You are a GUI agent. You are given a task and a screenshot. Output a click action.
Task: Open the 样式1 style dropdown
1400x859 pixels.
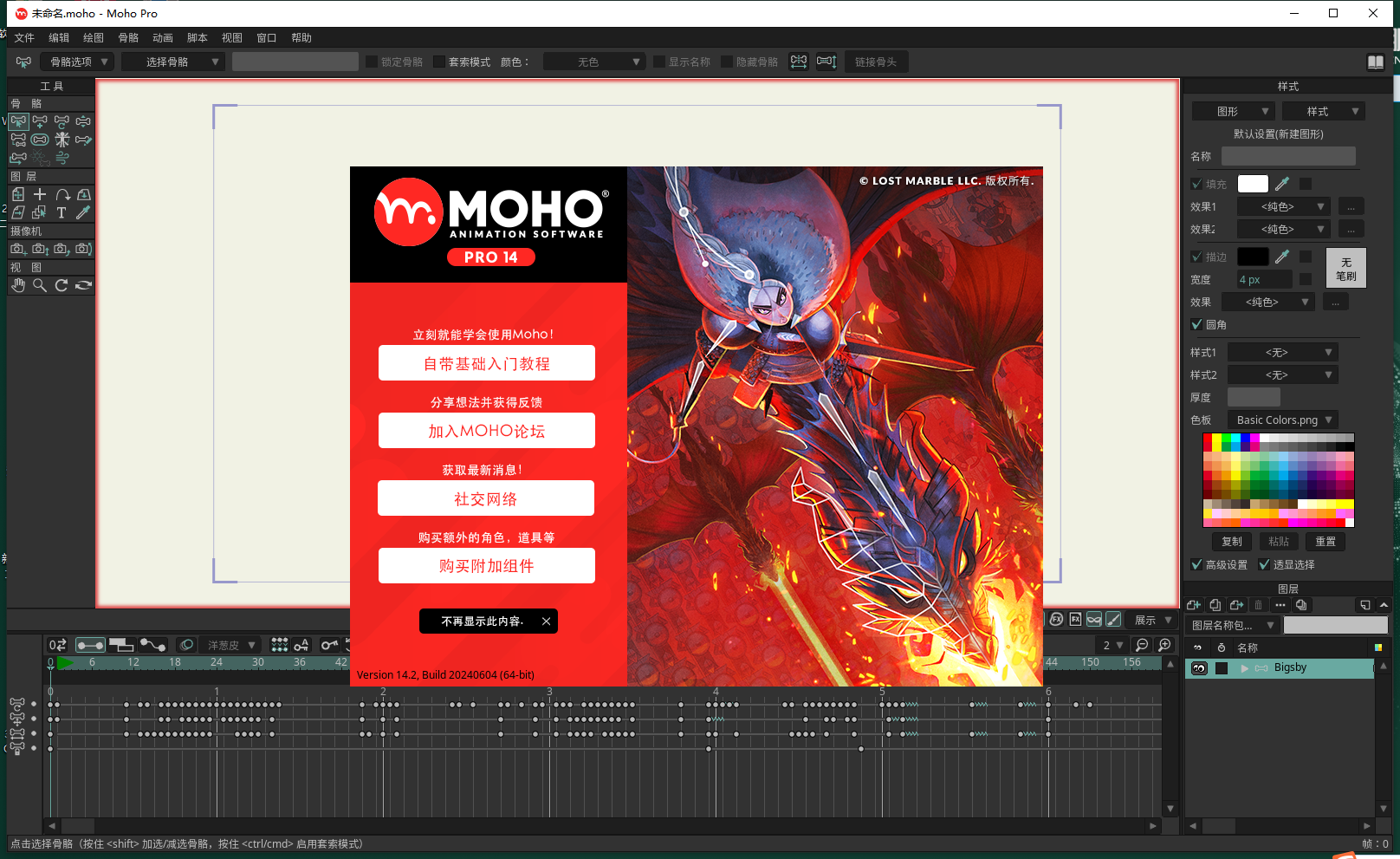pyautogui.click(x=1283, y=352)
